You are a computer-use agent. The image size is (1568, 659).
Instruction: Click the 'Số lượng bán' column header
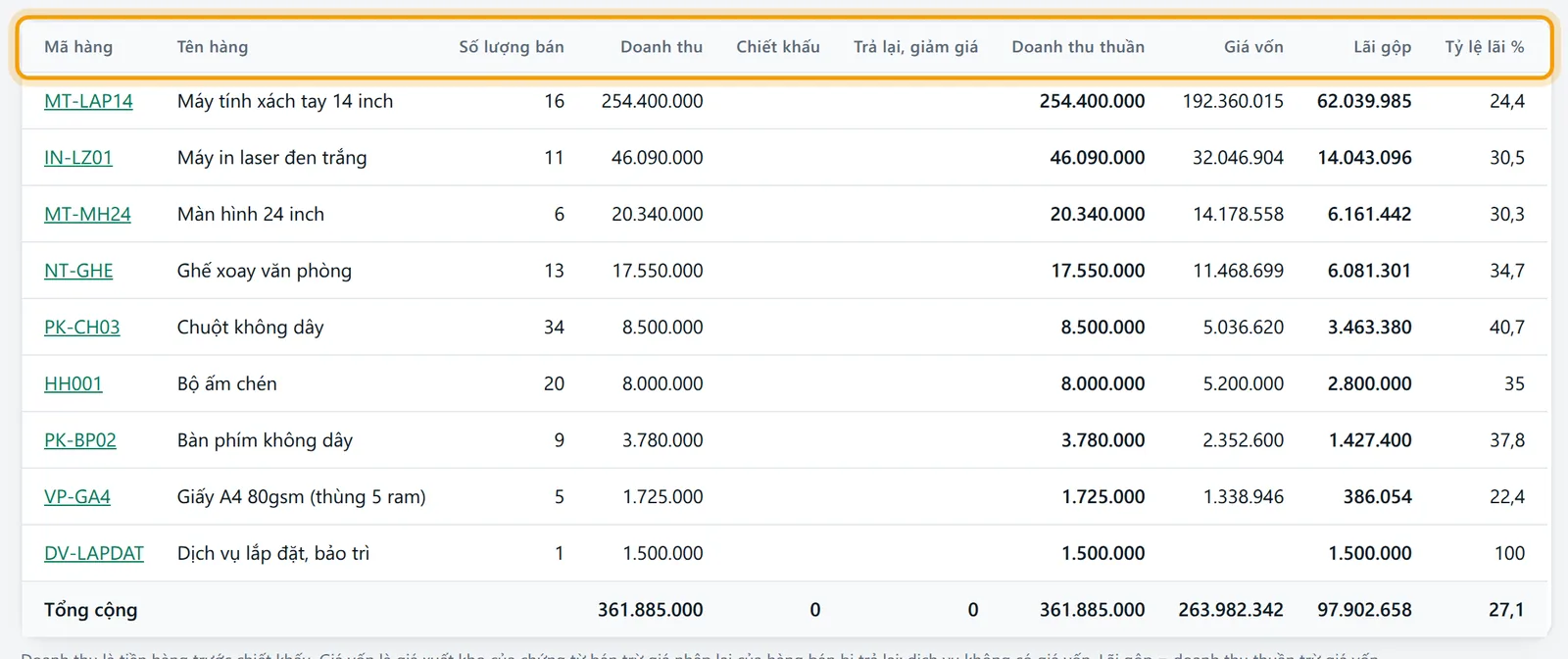(512, 47)
